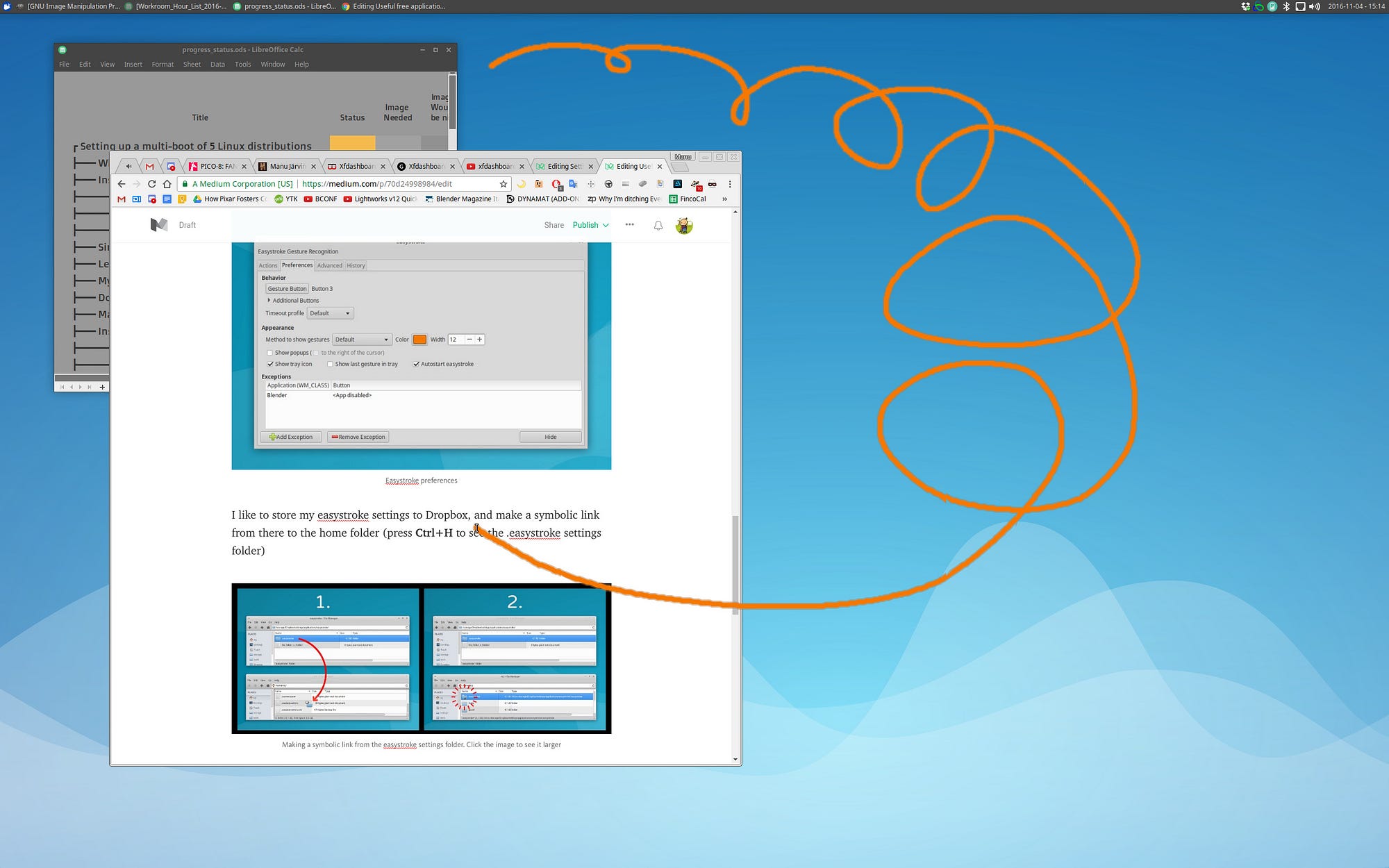Viewport: 1389px width, 868px height.
Task: Click the clock showing 2016-11-04 15:14
Action: (1356, 6)
